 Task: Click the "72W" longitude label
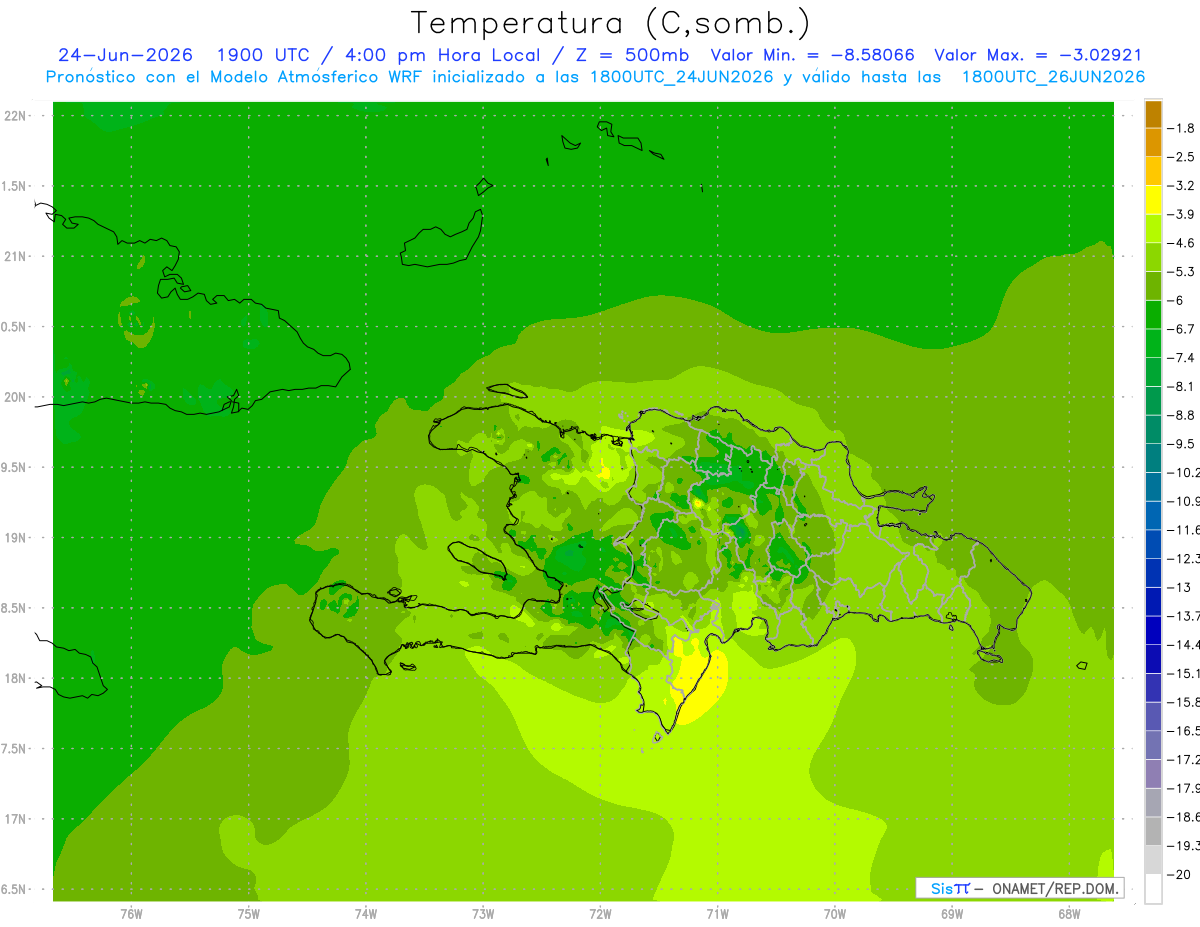coord(600,914)
